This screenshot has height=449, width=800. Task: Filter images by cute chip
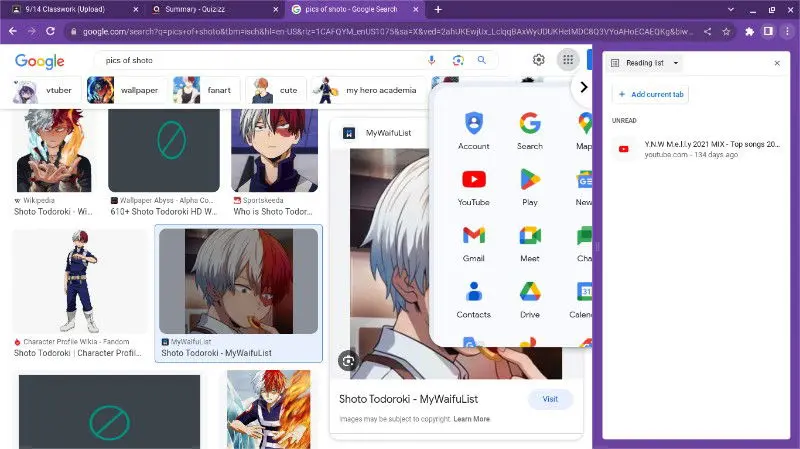pyautogui.click(x=276, y=90)
